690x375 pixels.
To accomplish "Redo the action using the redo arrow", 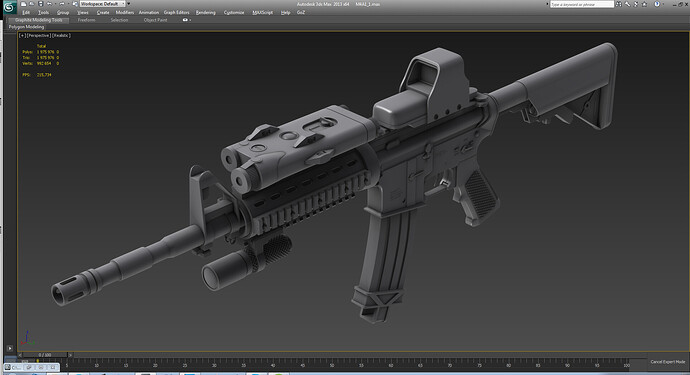I will 62,4.
